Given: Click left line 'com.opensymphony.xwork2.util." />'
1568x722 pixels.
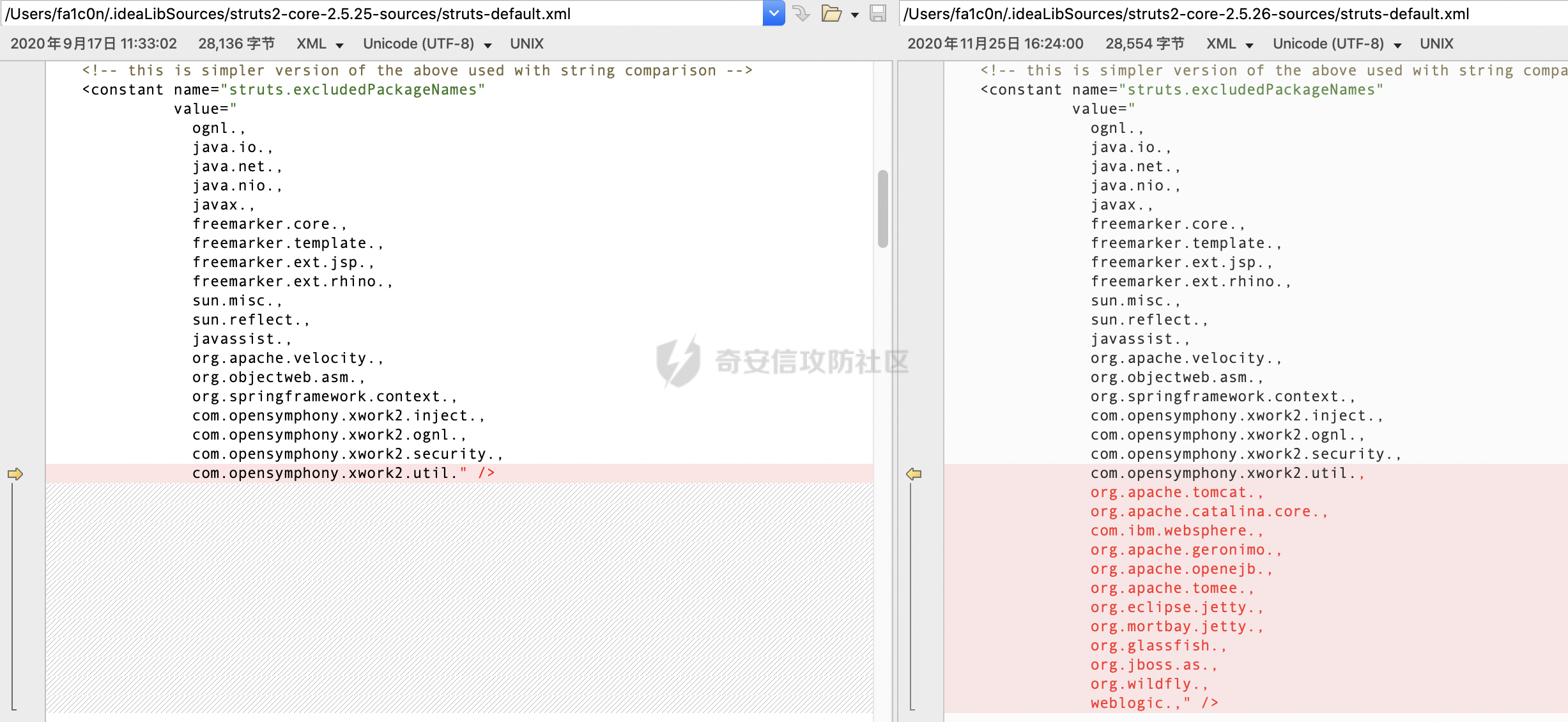Looking at the screenshot, I should (344, 473).
